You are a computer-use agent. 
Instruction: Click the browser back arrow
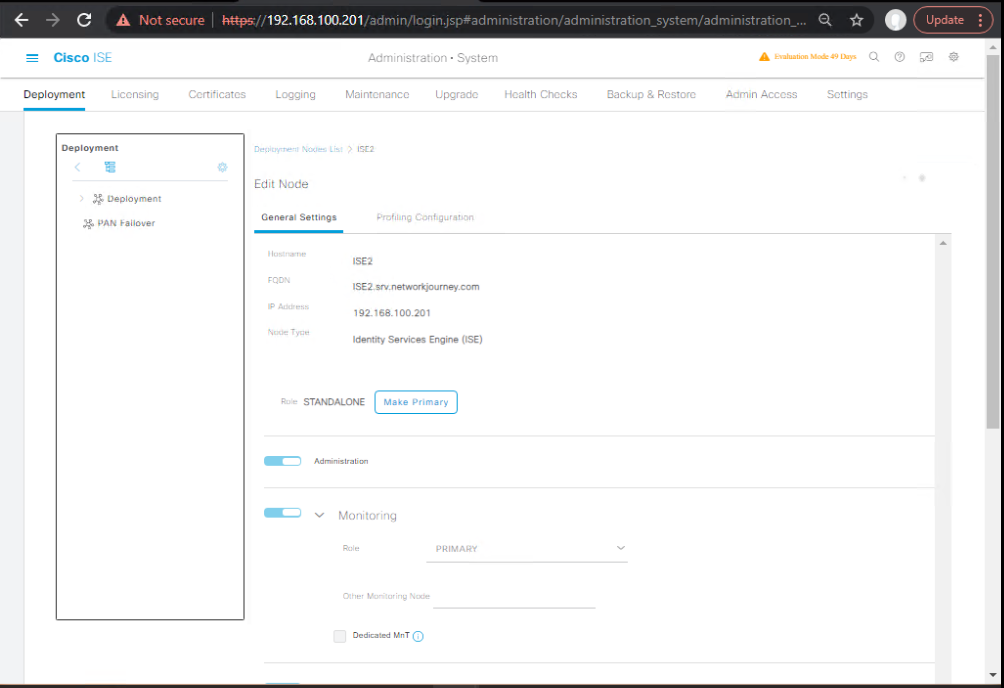coord(21,20)
